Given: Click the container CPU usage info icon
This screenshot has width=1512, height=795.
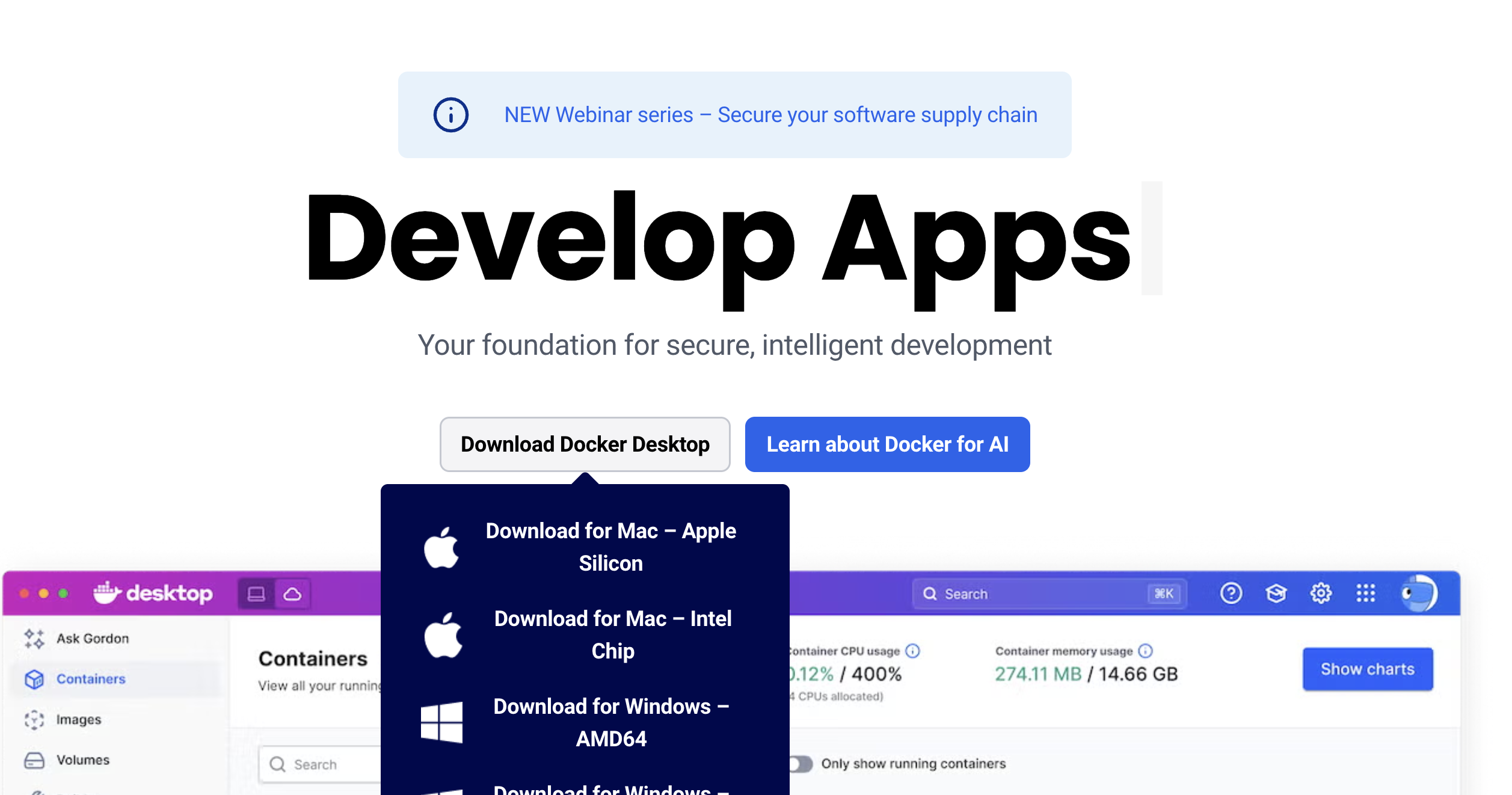Looking at the screenshot, I should pyautogui.click(x=912, y=651).
